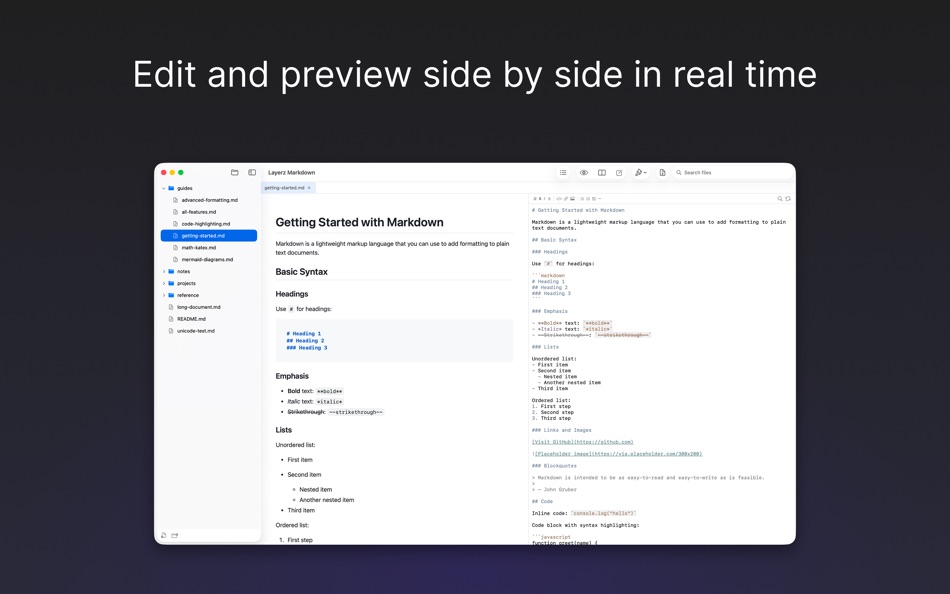Viewport: 950px width, 594px height.
Task: Insert a code snippet with the </> icon
Action: pyautogui.click(x=559, y=199)
